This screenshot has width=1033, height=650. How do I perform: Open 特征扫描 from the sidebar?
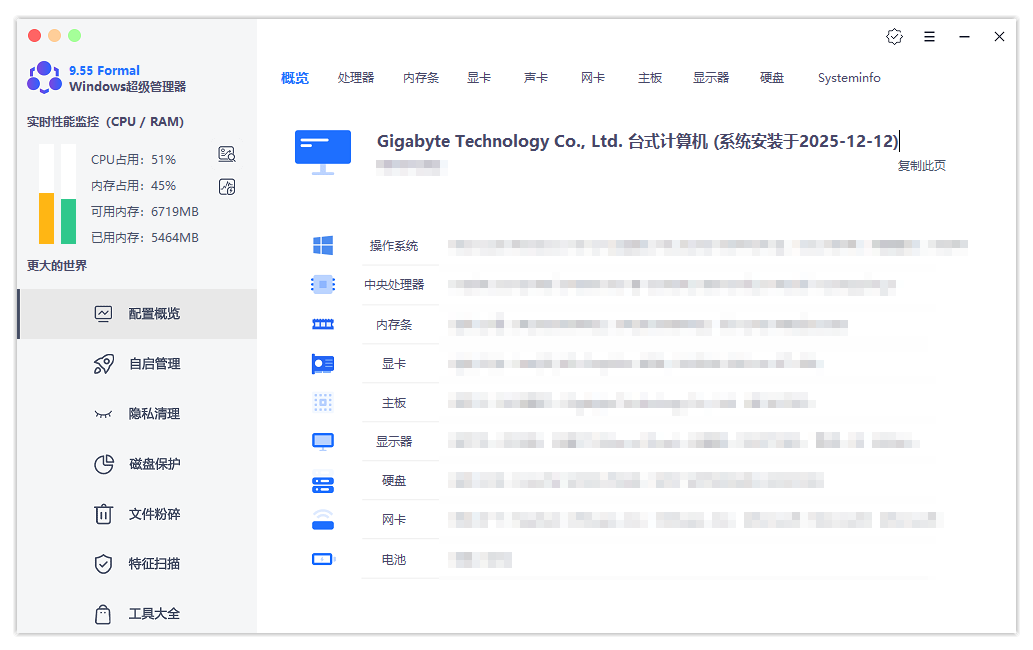pos(137,564)
